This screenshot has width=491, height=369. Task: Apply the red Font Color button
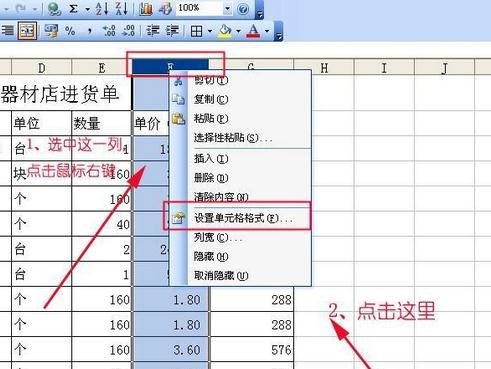[253, 31]
